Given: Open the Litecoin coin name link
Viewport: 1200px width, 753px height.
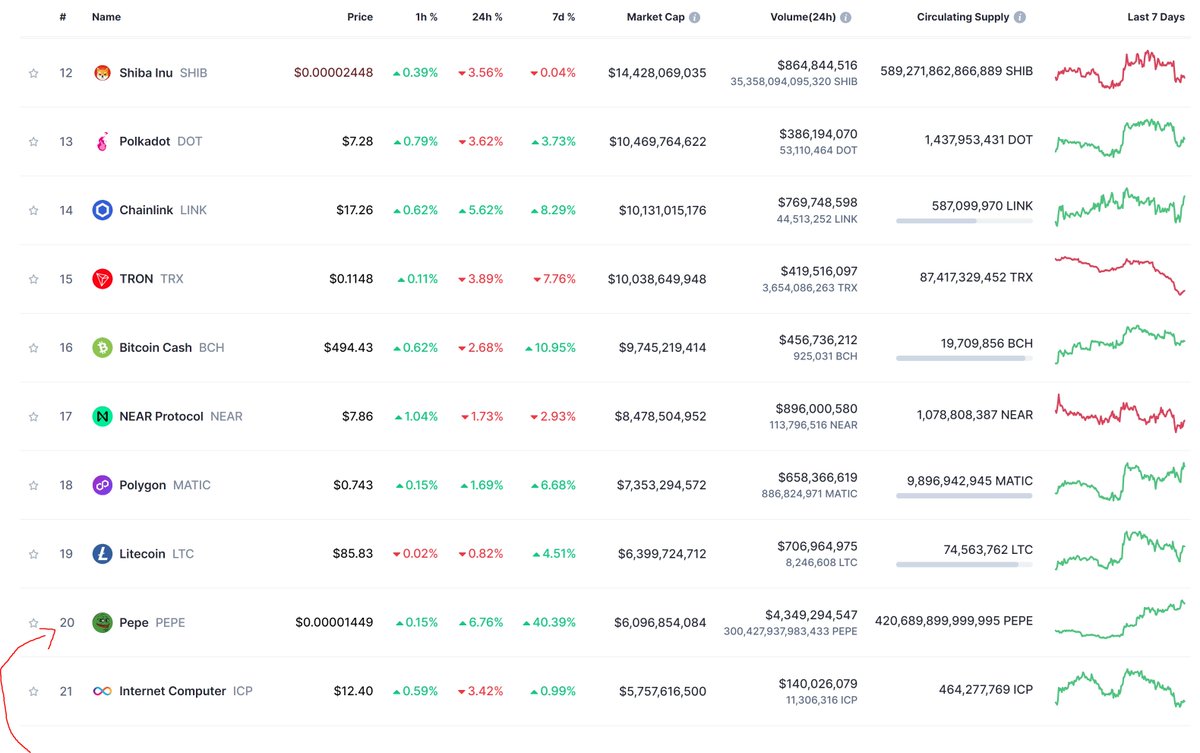Looking at the screenshot, I should click(145, 553).
